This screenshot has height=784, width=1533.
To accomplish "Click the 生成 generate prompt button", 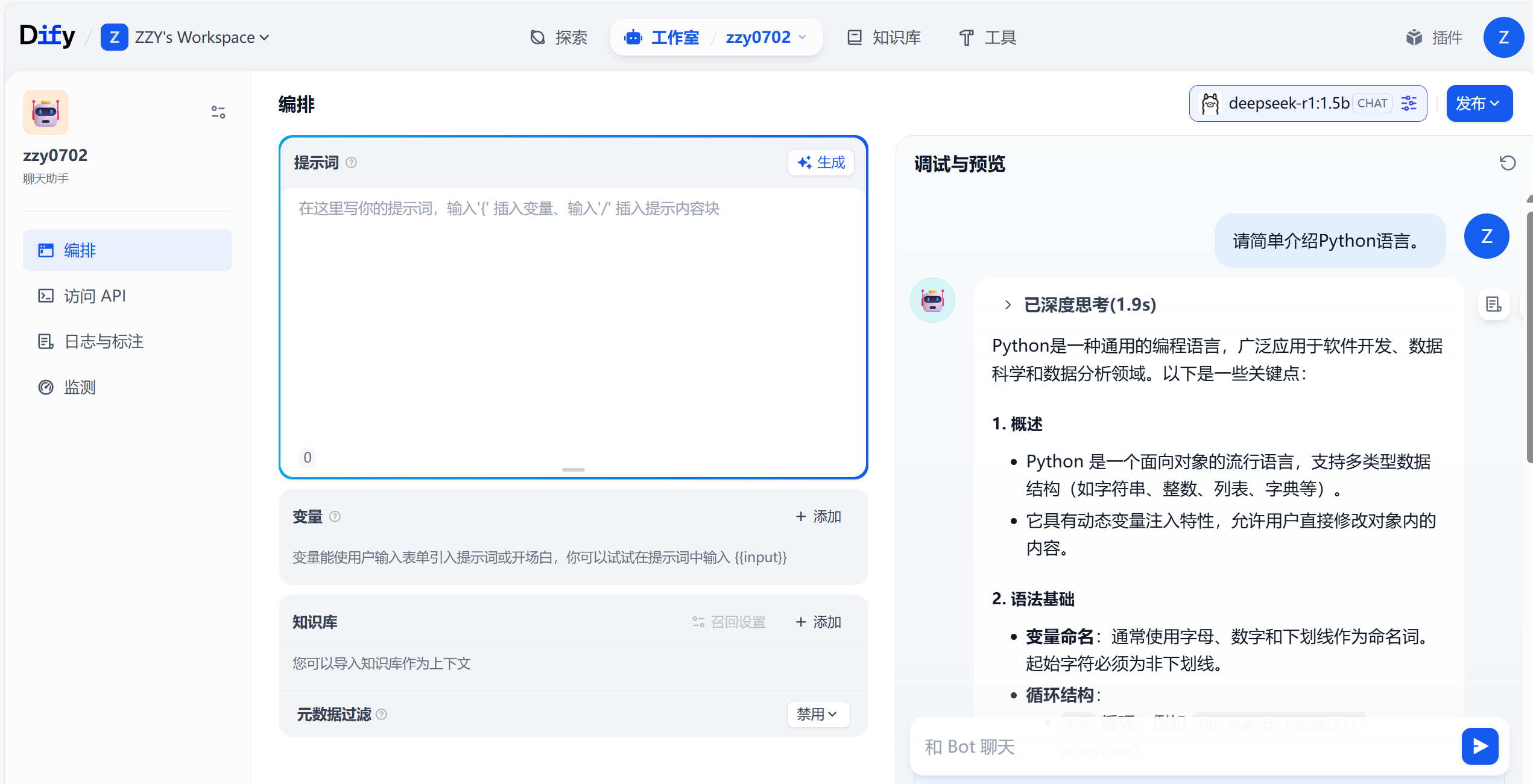I will (821, 162).
